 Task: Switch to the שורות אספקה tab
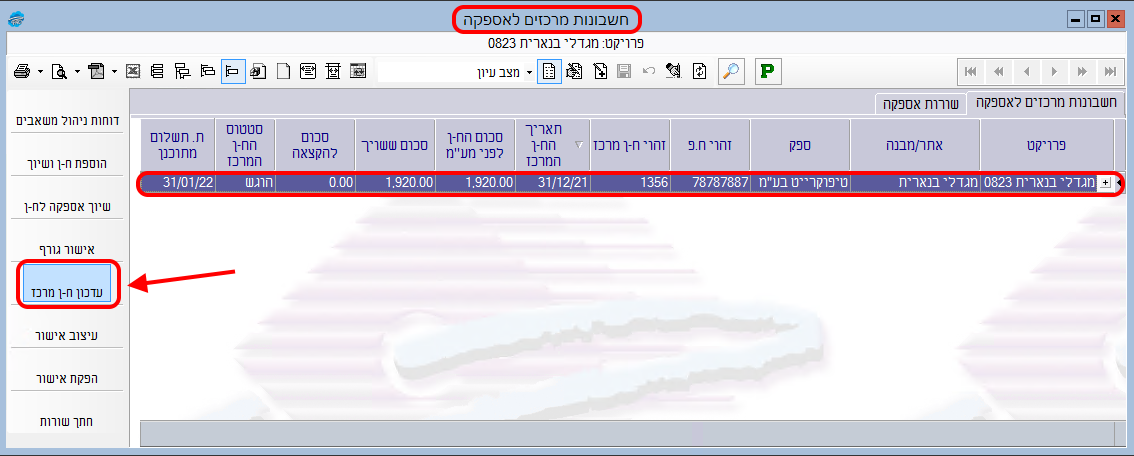(918, 103)
